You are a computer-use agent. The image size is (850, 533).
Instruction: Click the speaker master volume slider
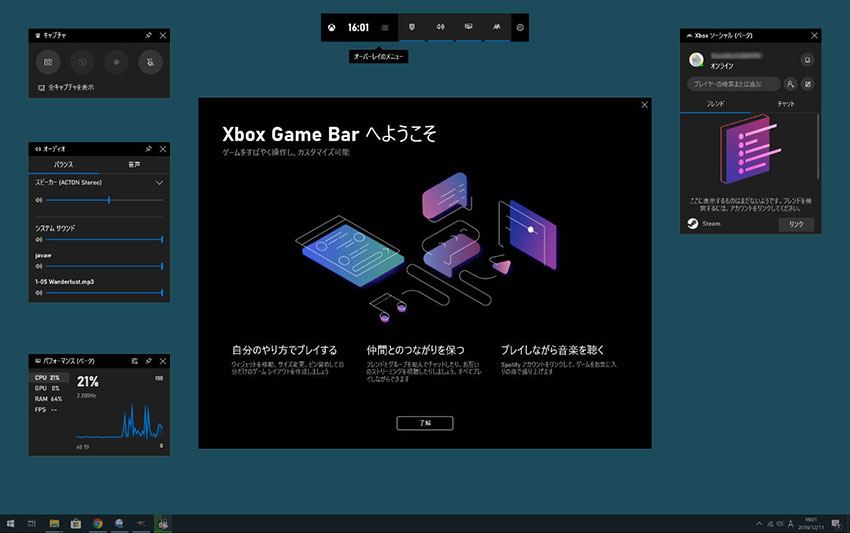pos(104,200)
